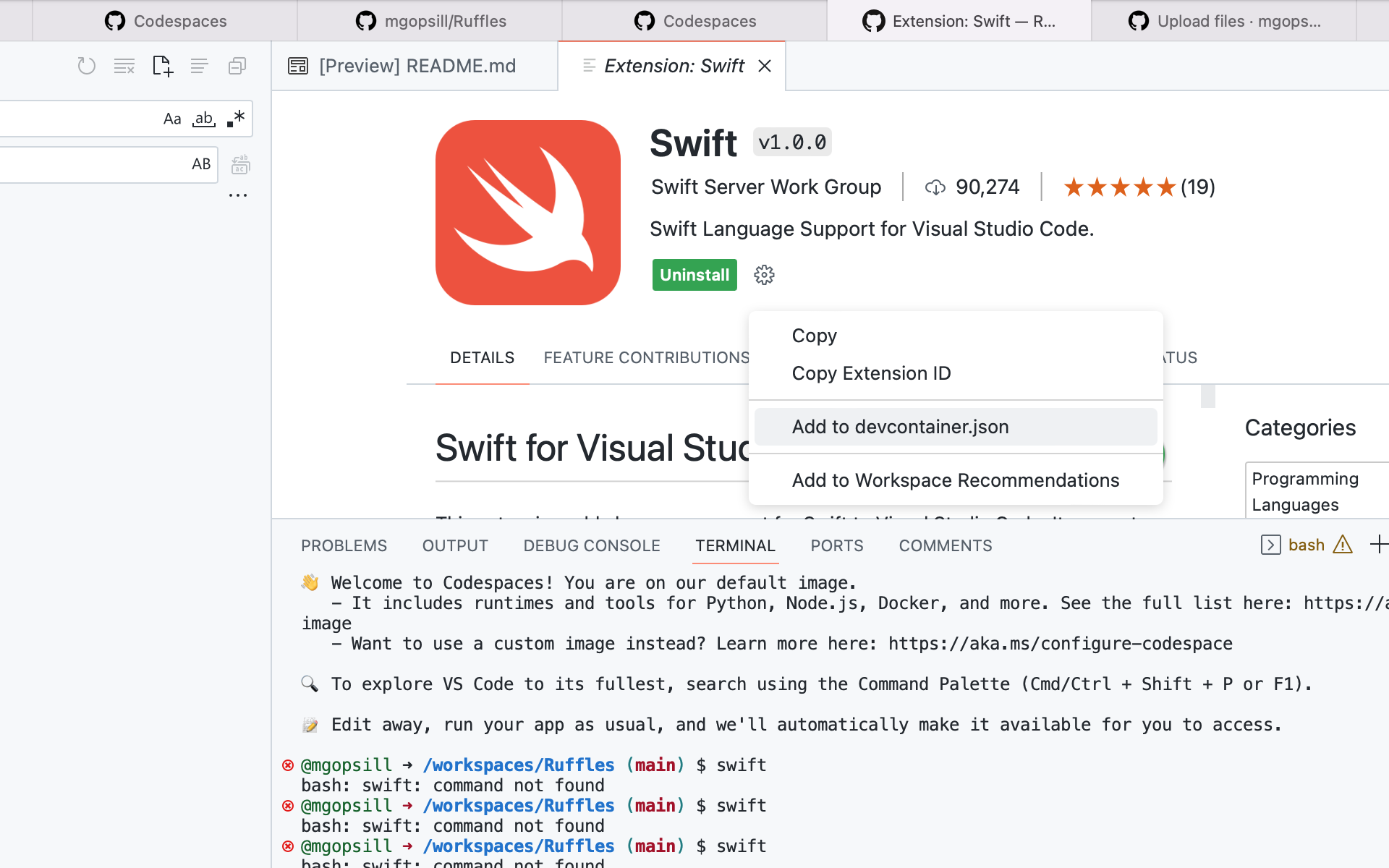Click the Collapse all results icon
1389x868 pixels.
(x=237, y=66)
